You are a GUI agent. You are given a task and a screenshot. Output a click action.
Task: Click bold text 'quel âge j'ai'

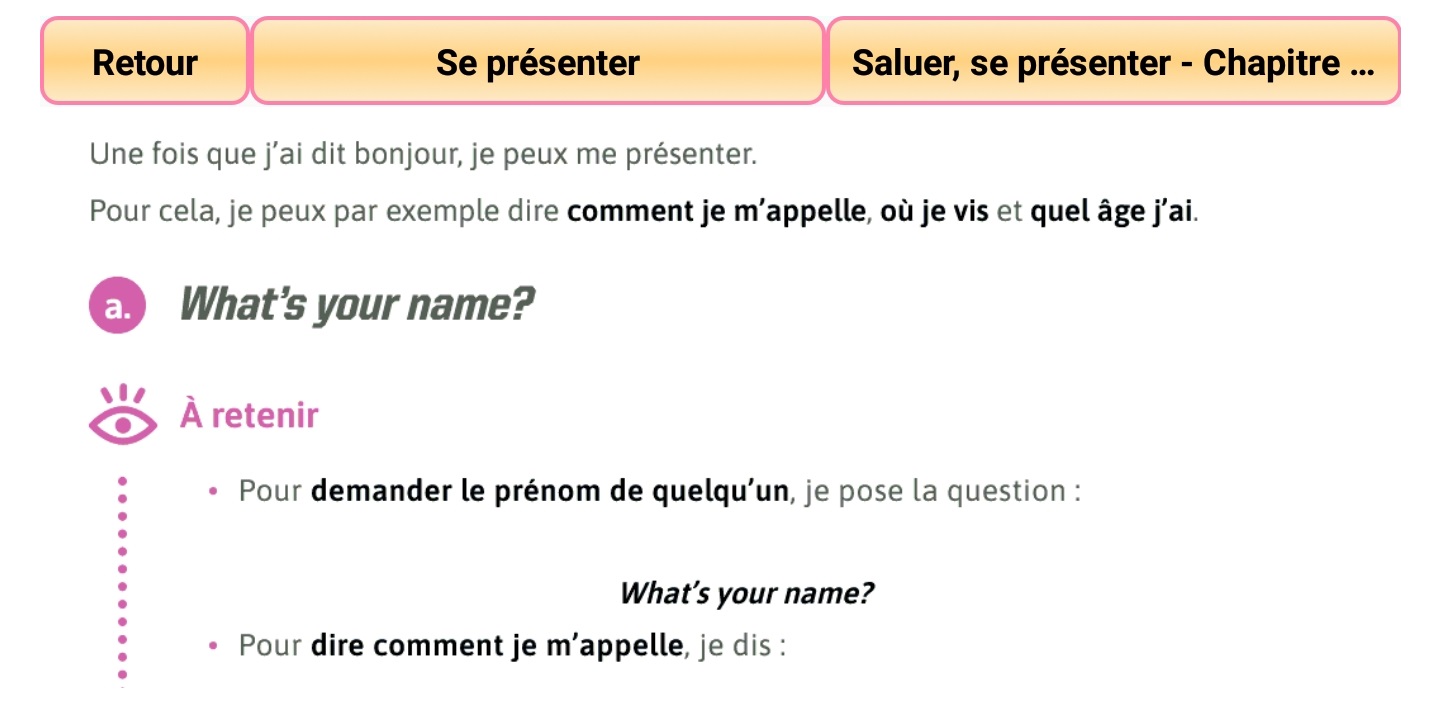tap(1110, 212)
